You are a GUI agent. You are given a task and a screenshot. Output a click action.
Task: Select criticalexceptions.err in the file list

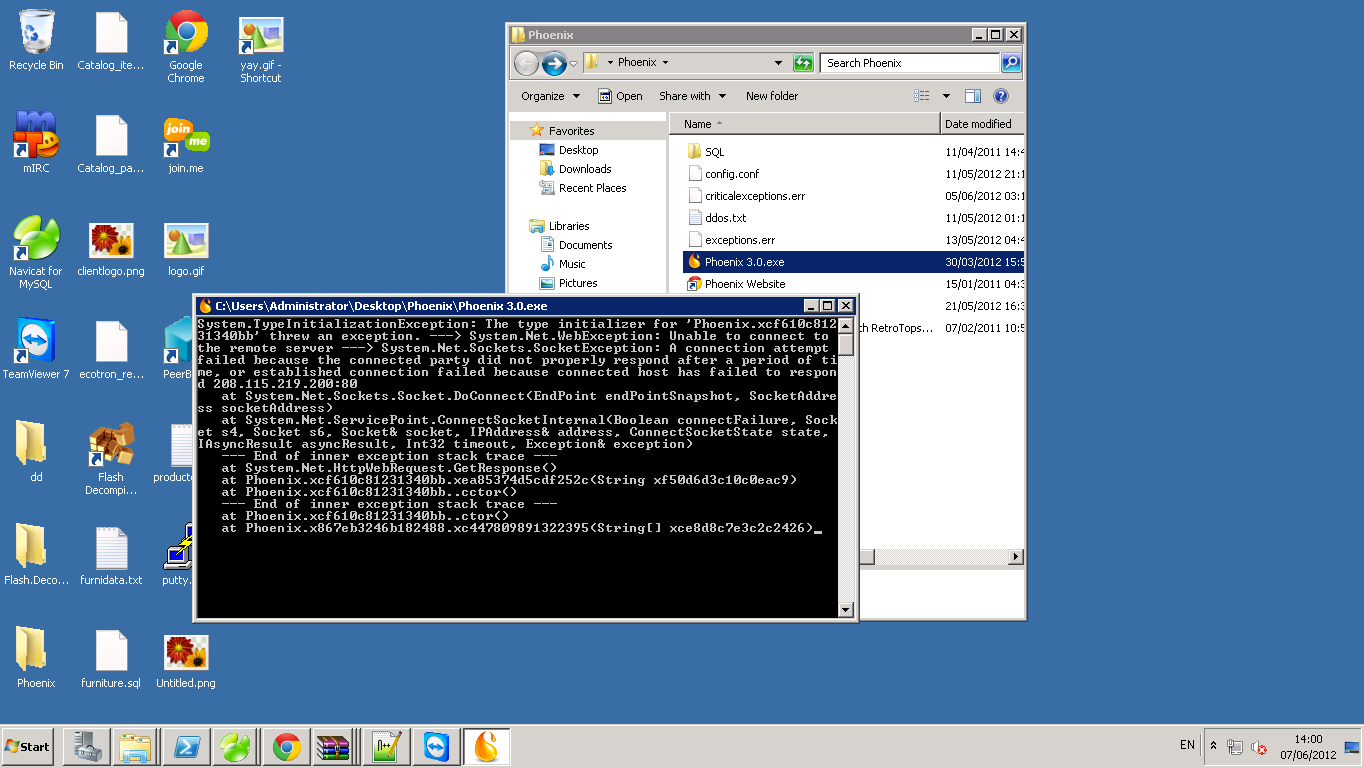tap(755, 196)
